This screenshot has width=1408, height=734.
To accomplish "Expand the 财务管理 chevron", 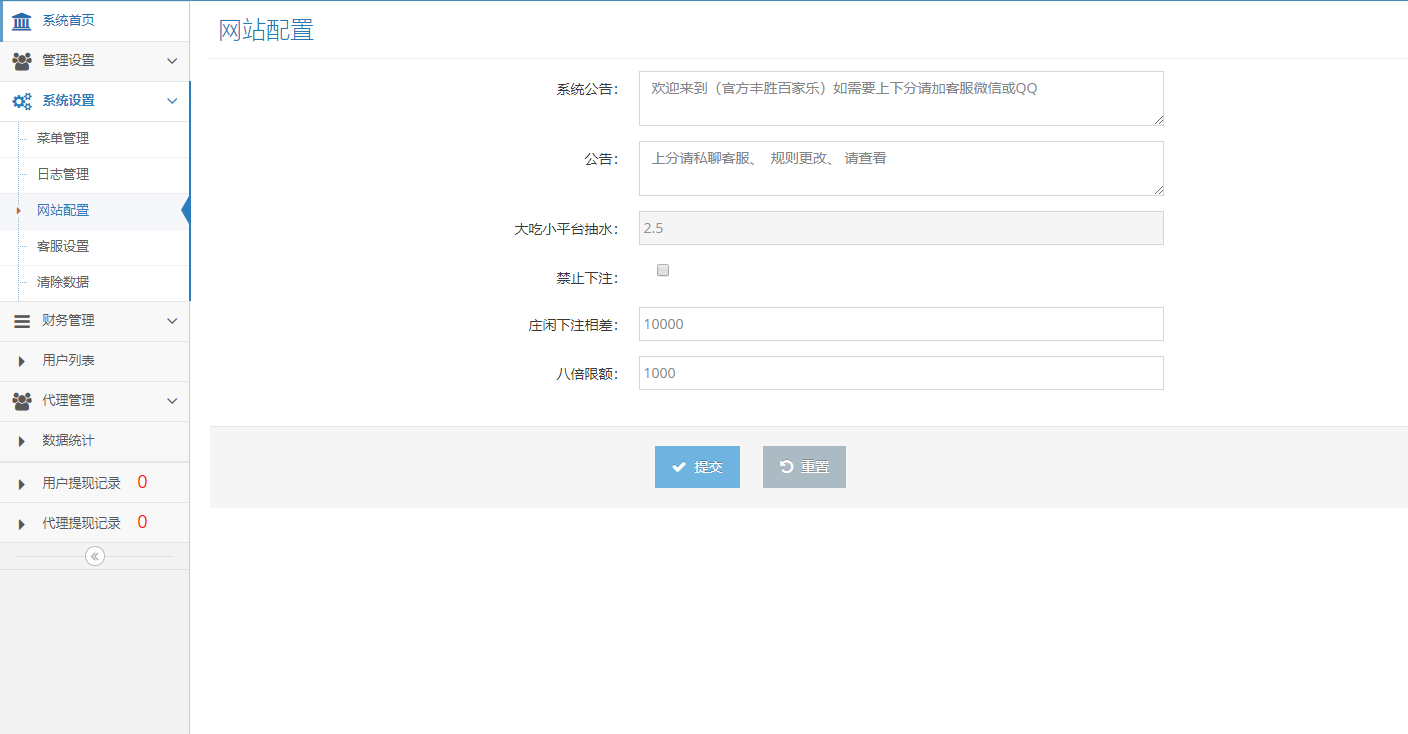I will (172, 321).
